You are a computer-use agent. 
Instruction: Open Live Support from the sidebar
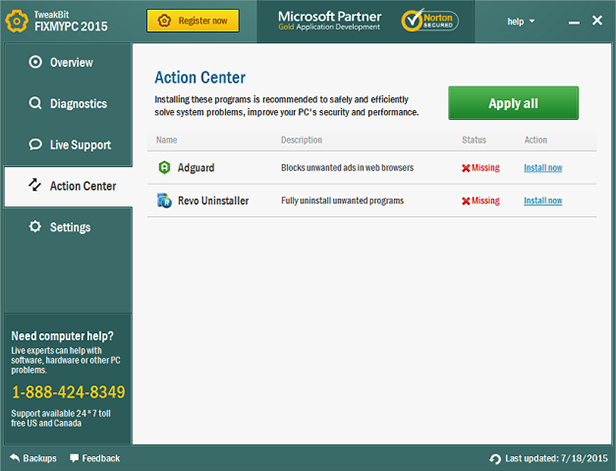tap(68, 145)
